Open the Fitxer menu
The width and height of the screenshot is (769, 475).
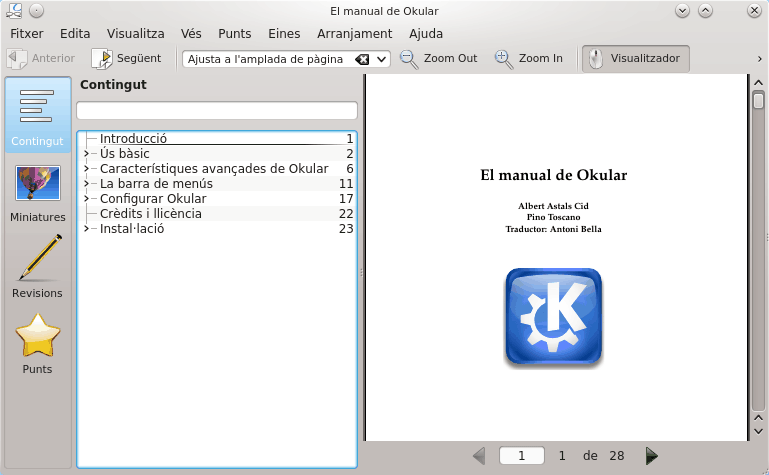coord(27,33)
